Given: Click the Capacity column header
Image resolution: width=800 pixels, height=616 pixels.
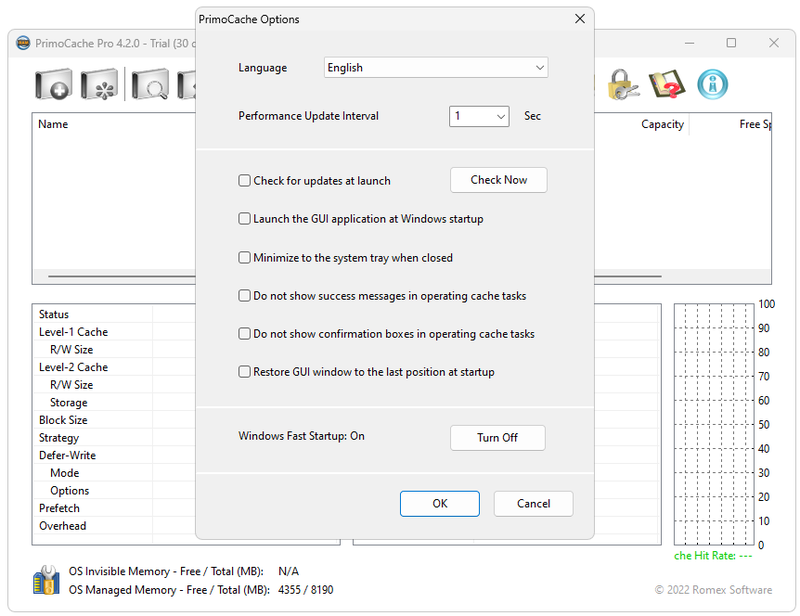Looking at the screenshot, I should pos(662,124).
